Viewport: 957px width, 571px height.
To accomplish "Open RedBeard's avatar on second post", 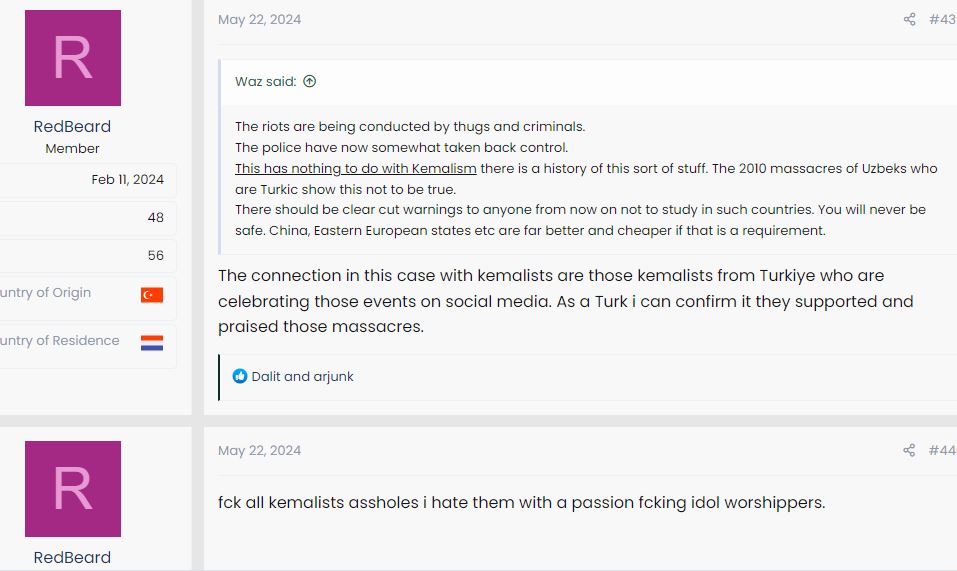I will (73, 489).
